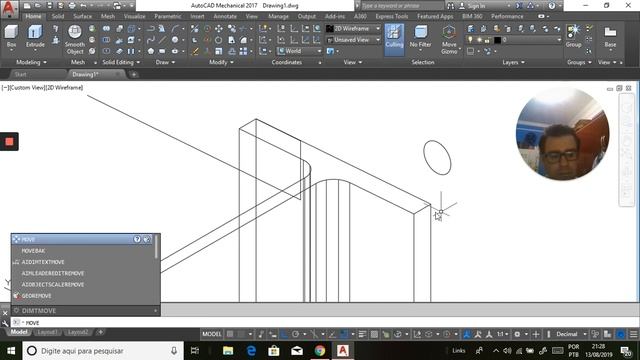Switch to the Solid ribbon tab
Viewport: 640px width, 360px height.
click(58, 16)
